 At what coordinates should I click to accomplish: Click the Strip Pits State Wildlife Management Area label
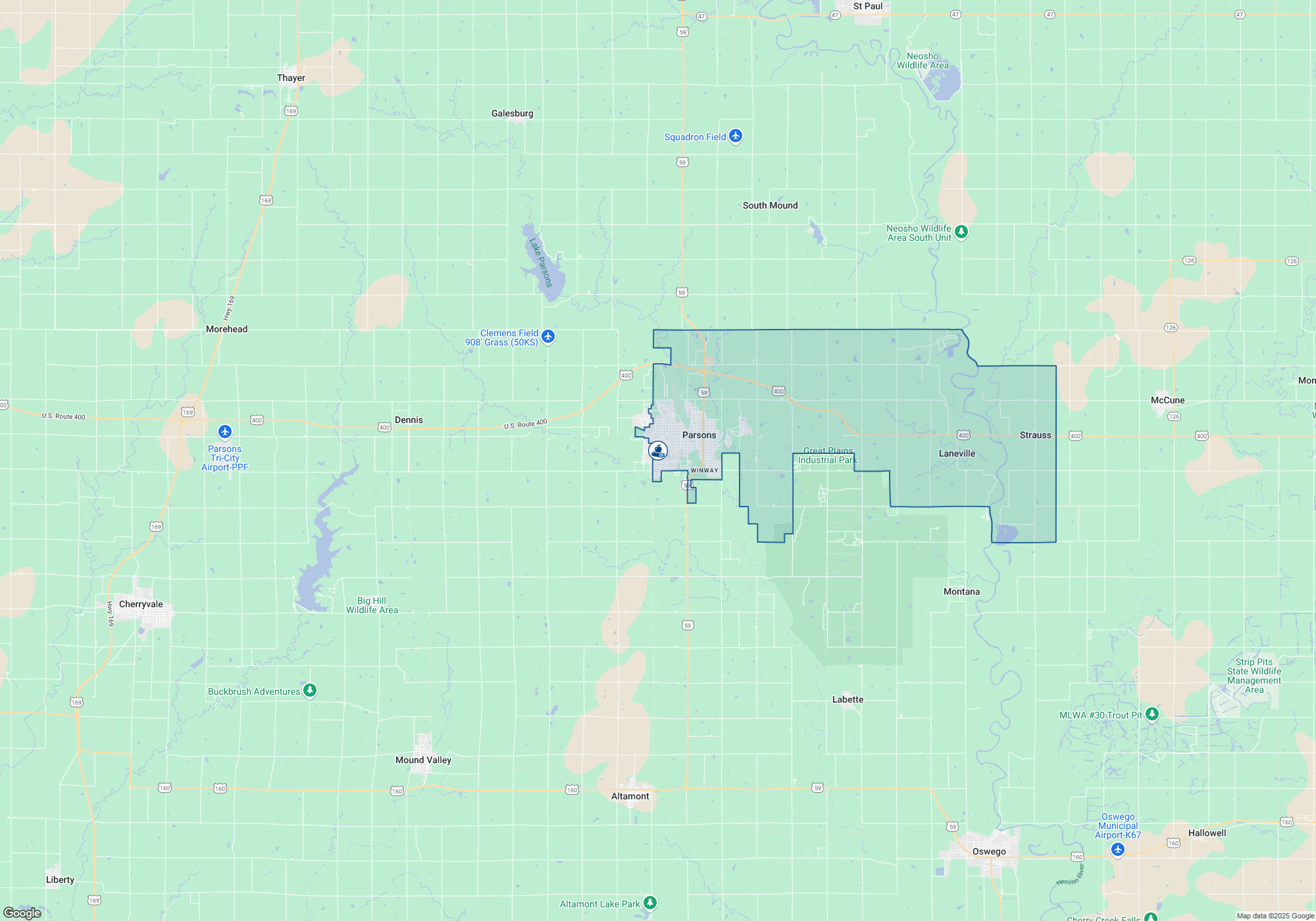pyautogui.click(x=1254, y=676)
